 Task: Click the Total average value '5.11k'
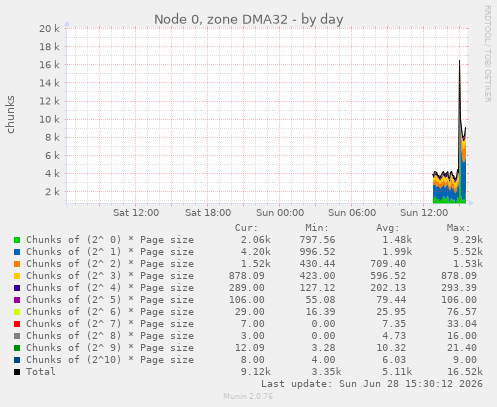point(397,372)
